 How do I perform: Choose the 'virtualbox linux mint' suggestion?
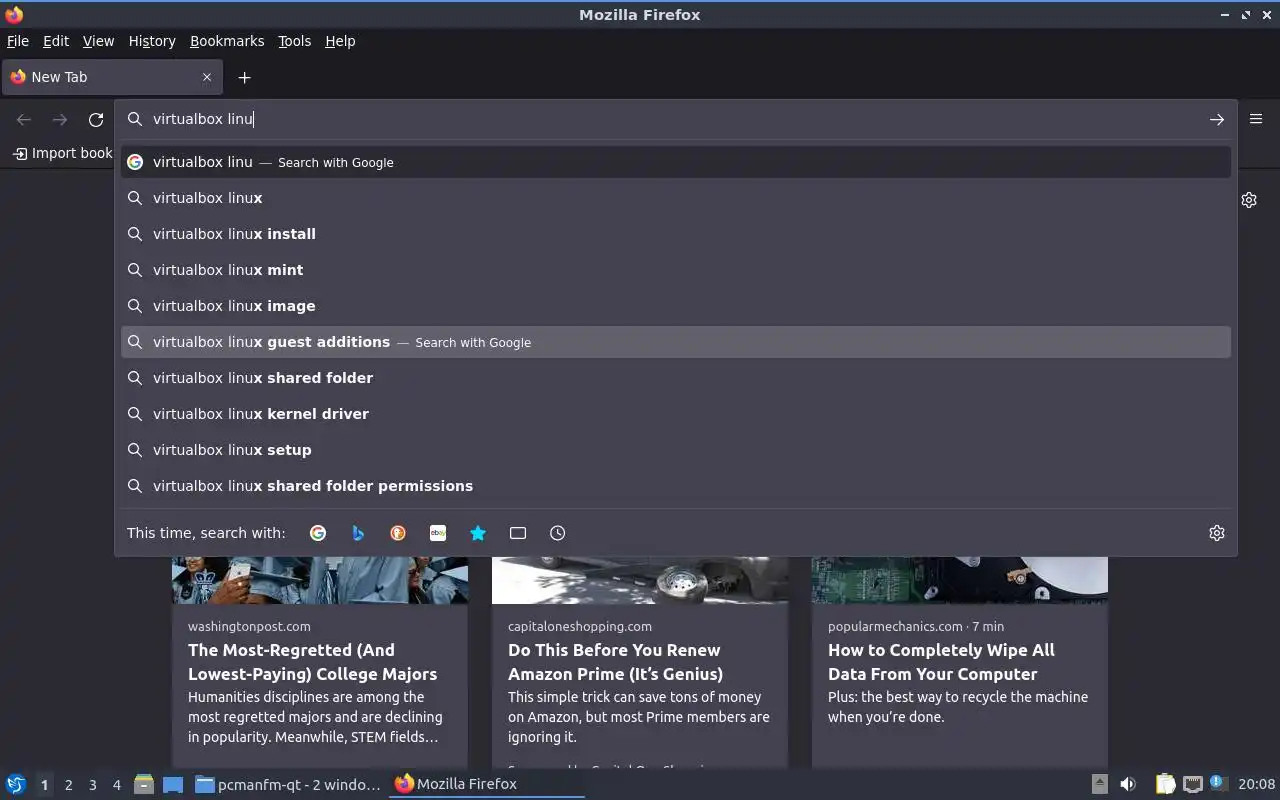coord(676,270)
